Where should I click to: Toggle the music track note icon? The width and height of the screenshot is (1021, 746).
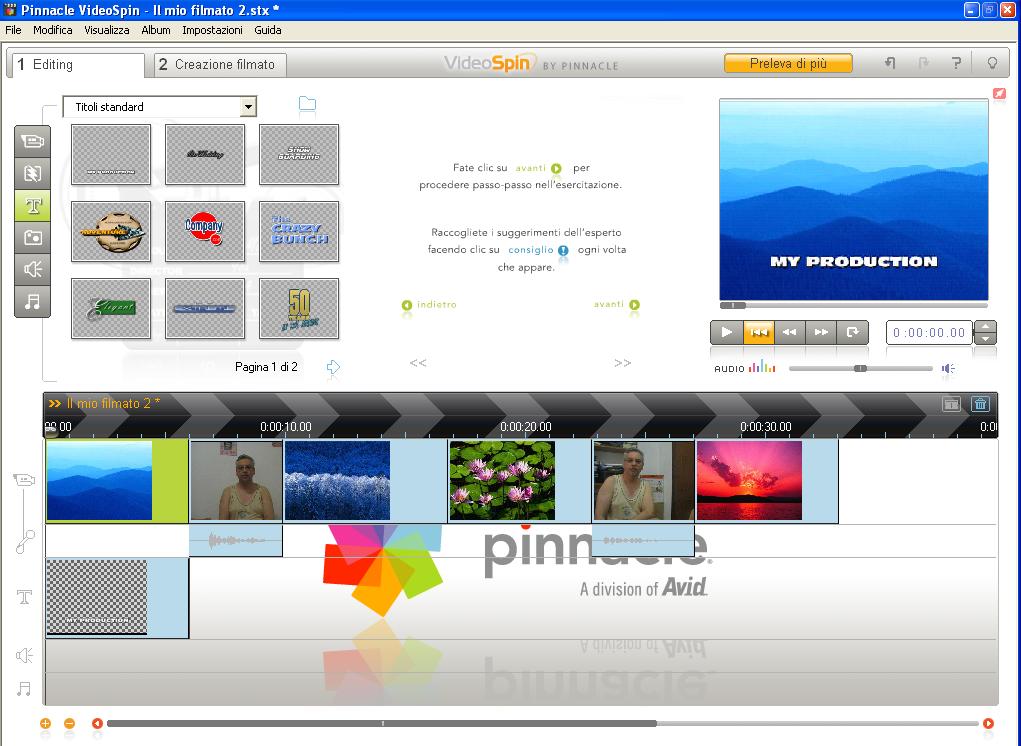24,689
